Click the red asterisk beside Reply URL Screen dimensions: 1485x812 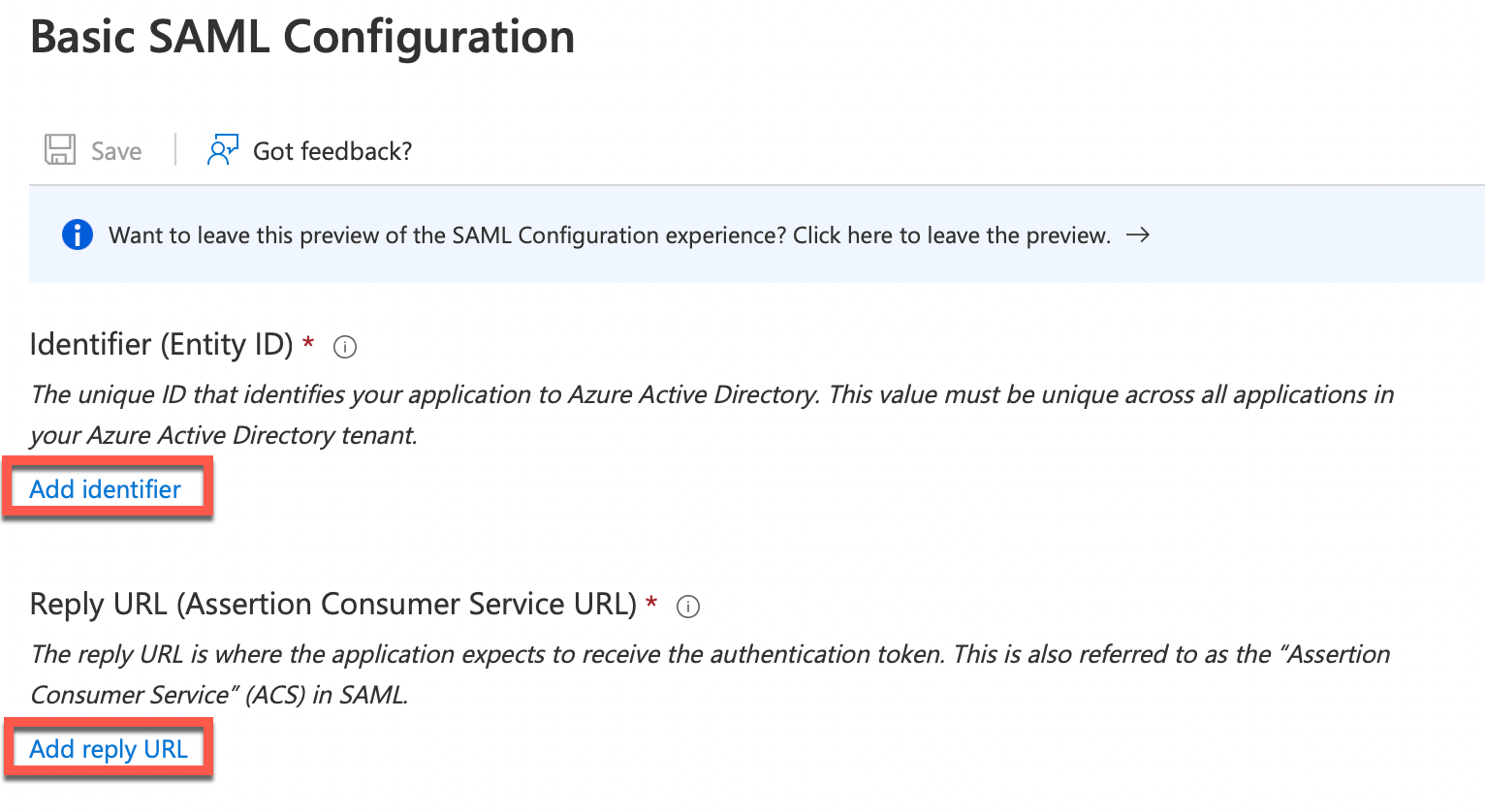(652, 602)
